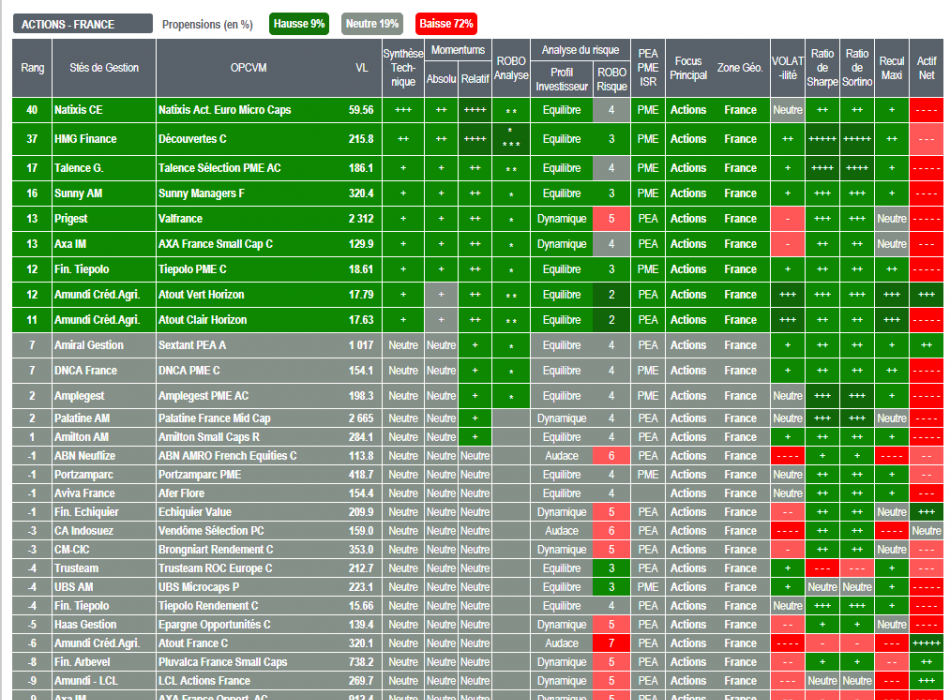The width and height of the screenshot is (950, 700).
Task: Select fund Pluvalca France Small Caps
Action: click(x=223, y=662)
